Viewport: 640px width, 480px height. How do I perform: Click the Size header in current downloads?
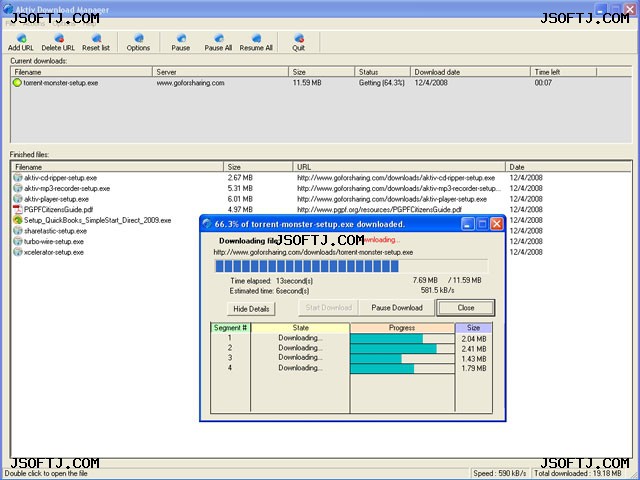[x=322, y=72]
